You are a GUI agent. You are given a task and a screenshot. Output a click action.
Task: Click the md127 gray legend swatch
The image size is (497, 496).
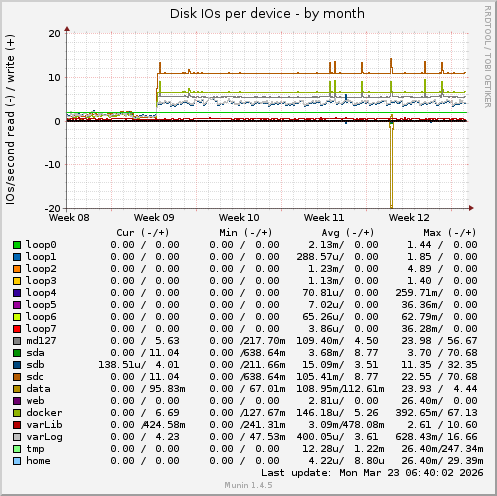(x=17, y=341)
